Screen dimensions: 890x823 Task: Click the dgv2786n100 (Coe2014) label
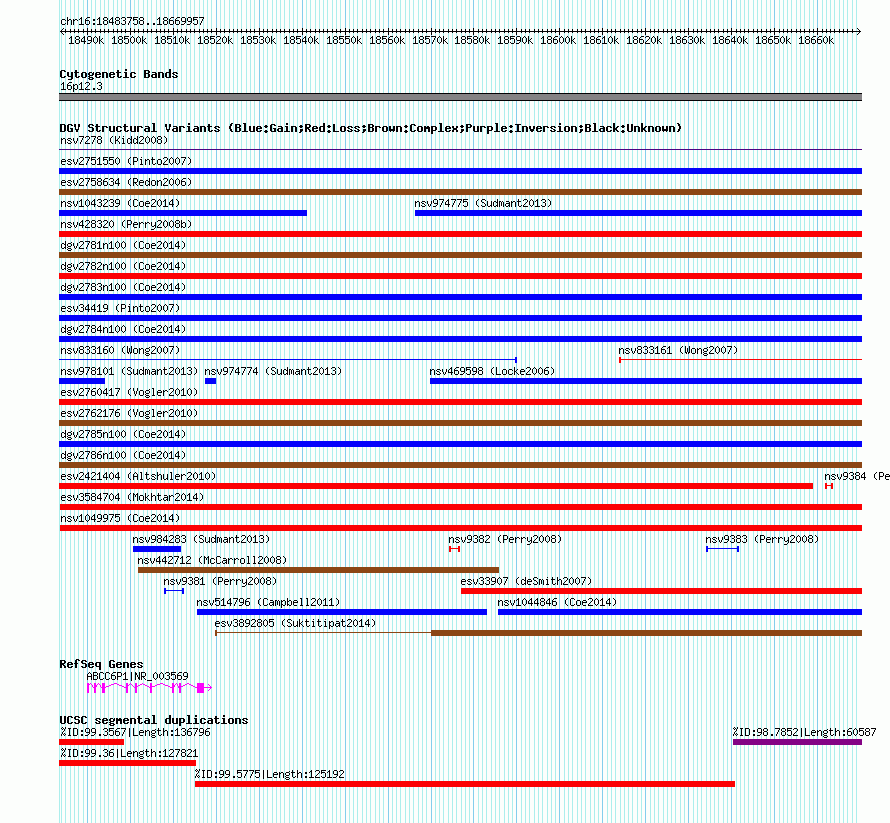123,455
